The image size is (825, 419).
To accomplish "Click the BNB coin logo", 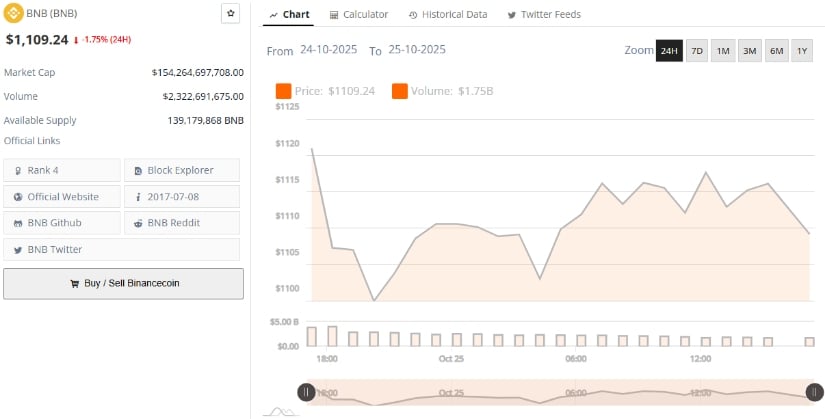I will [12, 14].
